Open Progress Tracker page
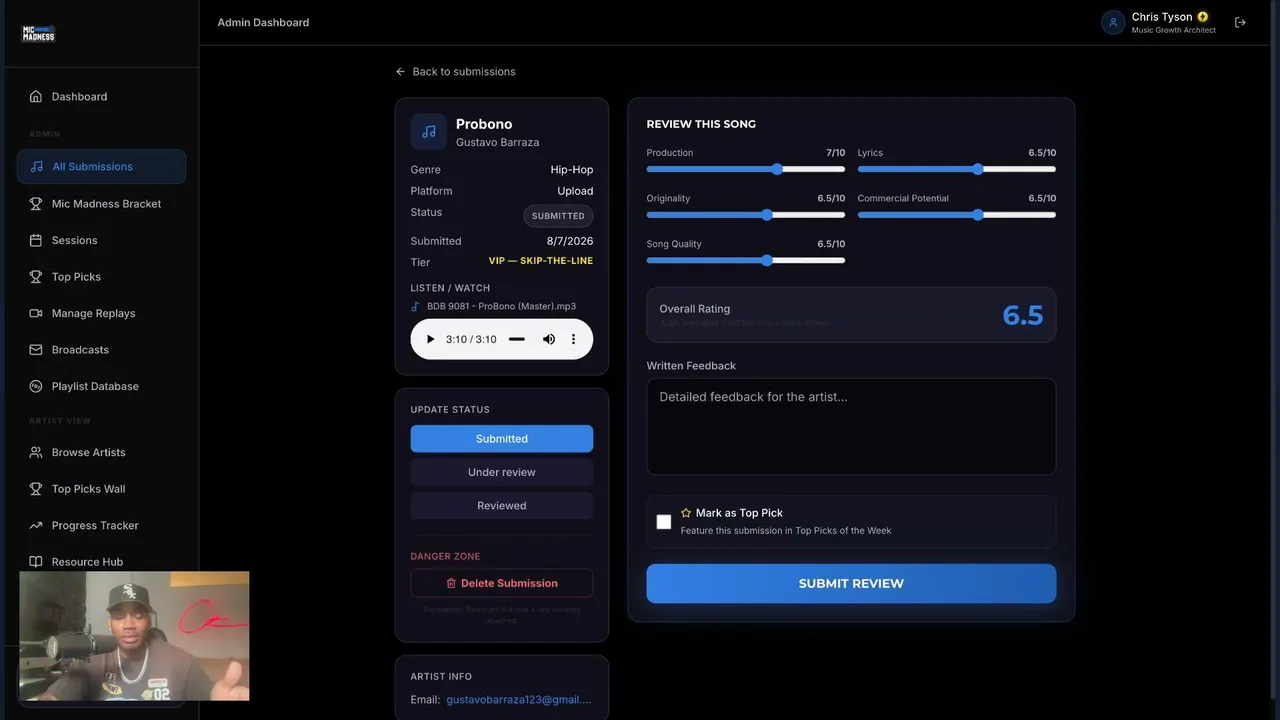Image resolution: width=1280 pixels, height=720 pixels. tap(101, 525)
